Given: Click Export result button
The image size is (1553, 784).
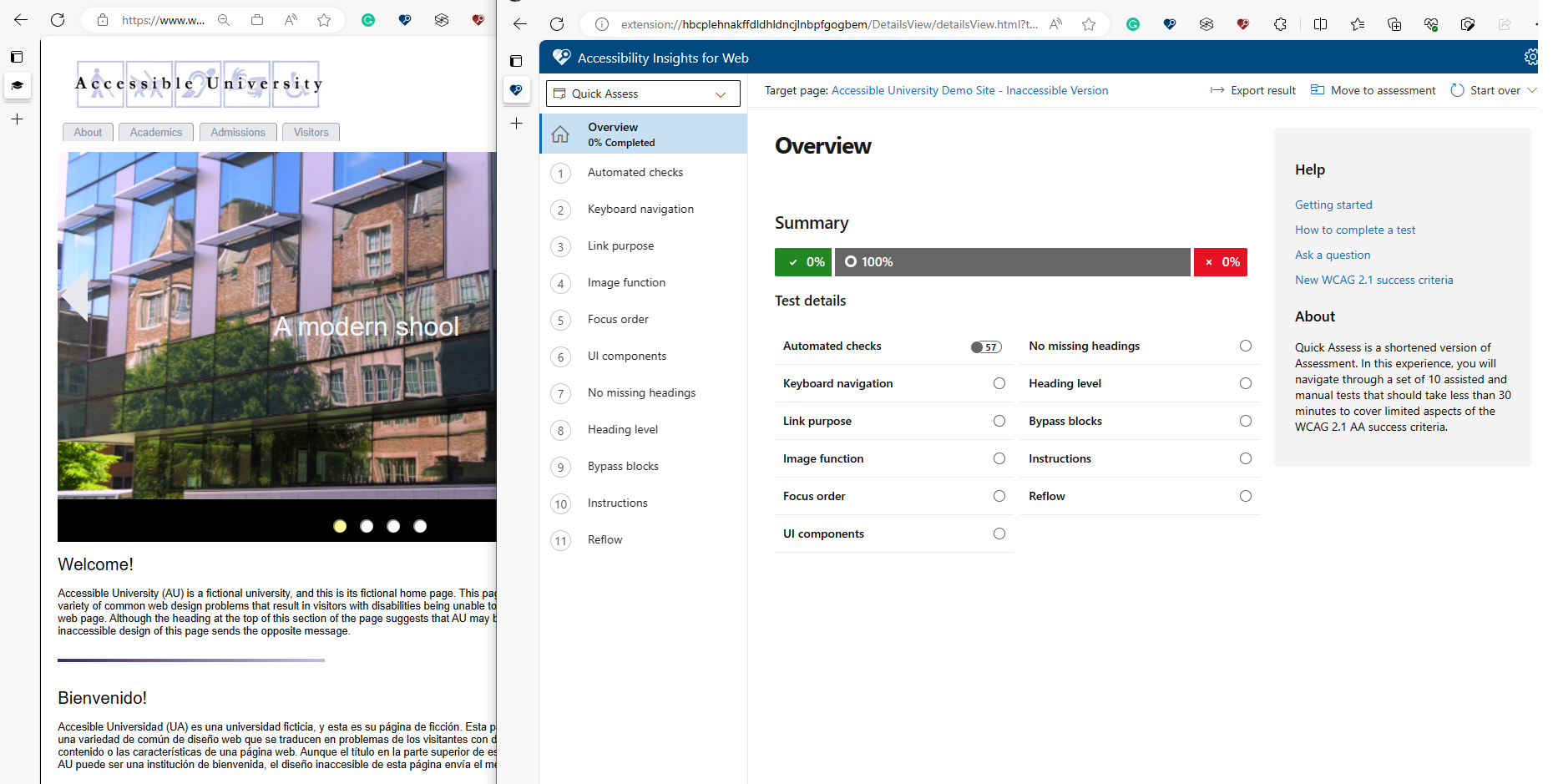Looking at the screenshot, I should 1253,90.
